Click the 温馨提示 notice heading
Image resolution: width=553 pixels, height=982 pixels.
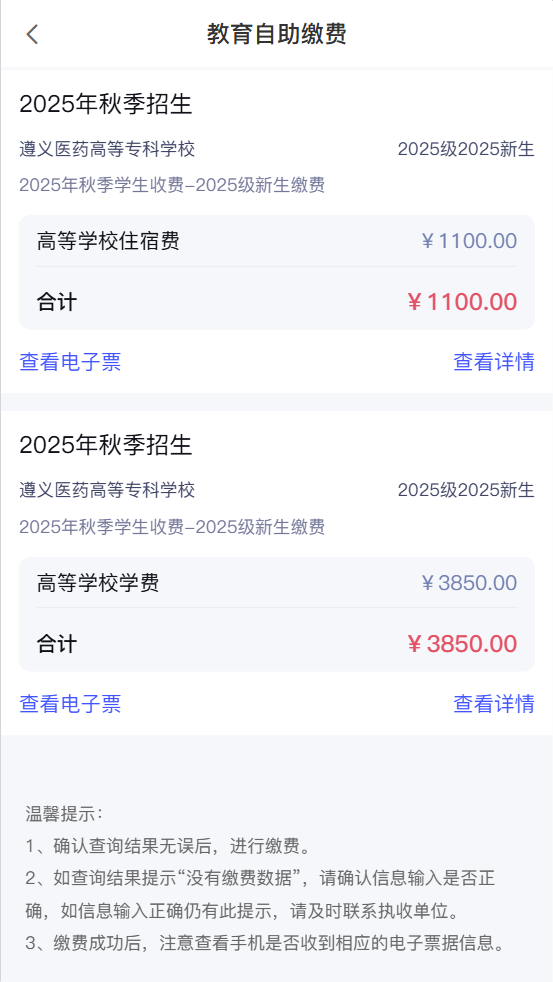click(63, 814)
